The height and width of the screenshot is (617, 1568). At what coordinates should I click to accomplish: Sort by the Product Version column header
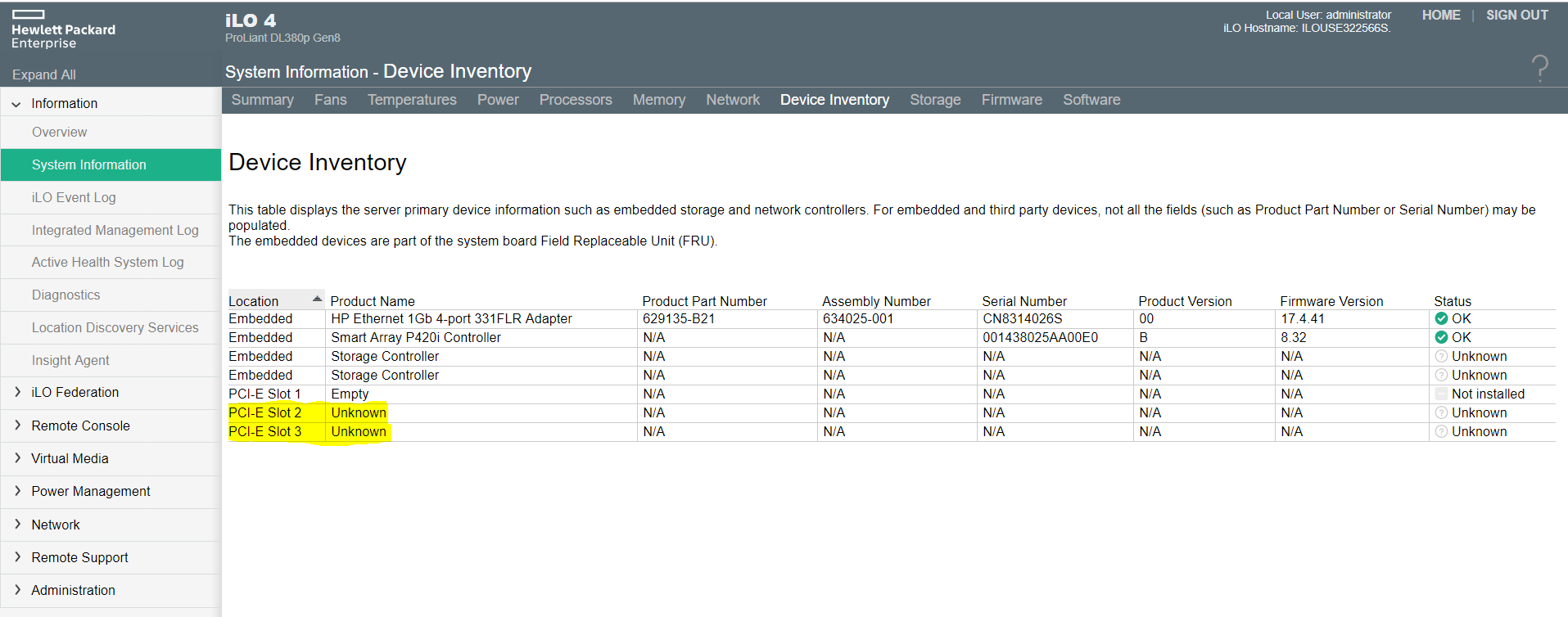pos(1185,301)
